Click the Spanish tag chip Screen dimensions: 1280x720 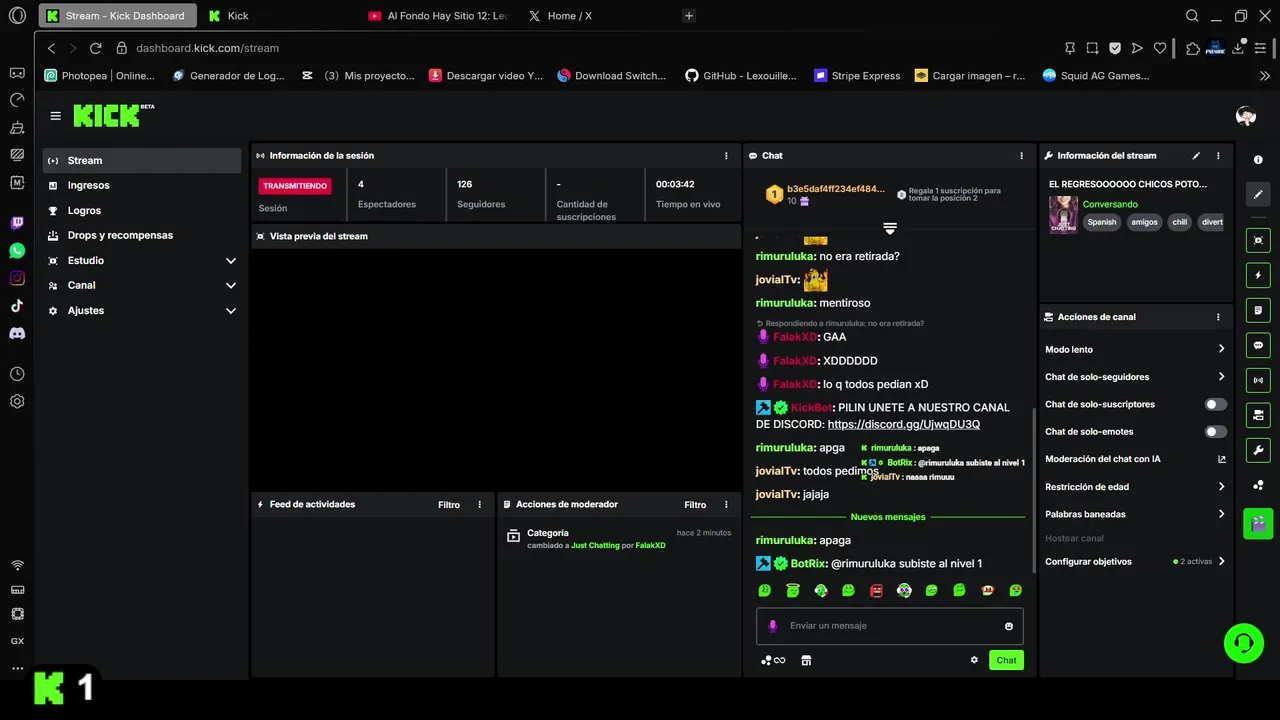pos(1102,222)
